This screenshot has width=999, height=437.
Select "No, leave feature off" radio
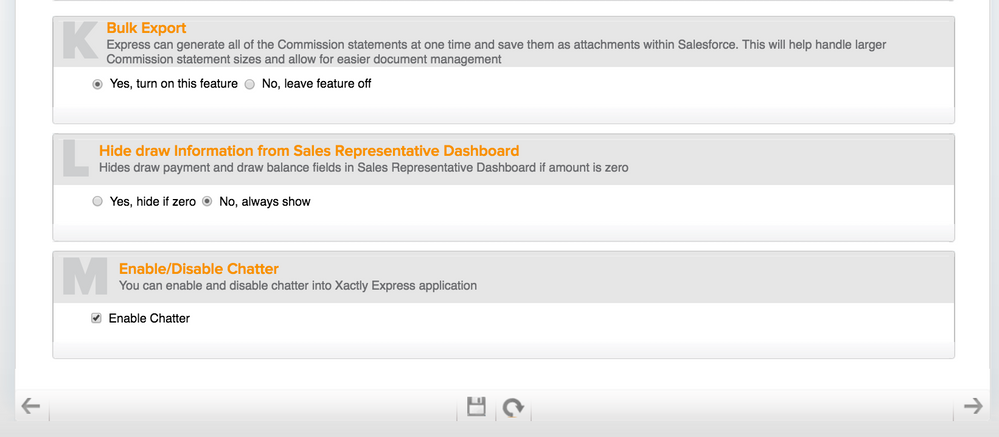(250, 84)
